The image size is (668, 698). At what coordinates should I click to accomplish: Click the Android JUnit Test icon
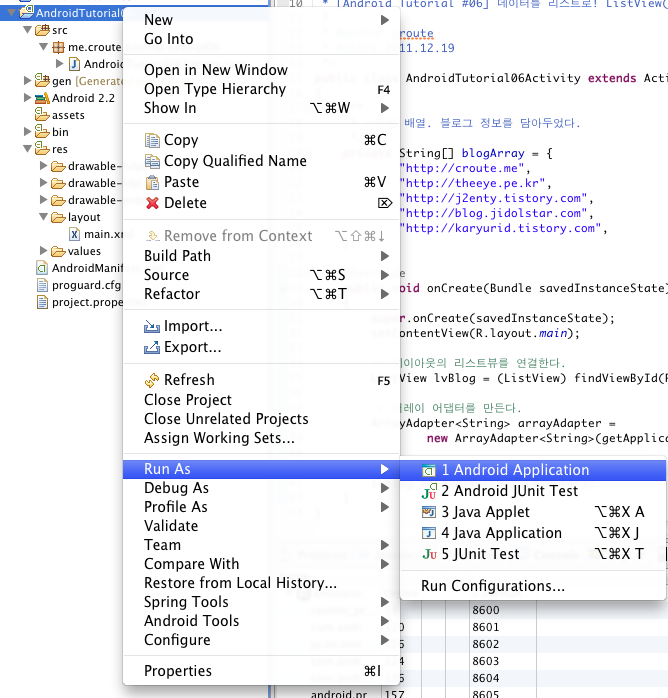(x=429, y=491)
